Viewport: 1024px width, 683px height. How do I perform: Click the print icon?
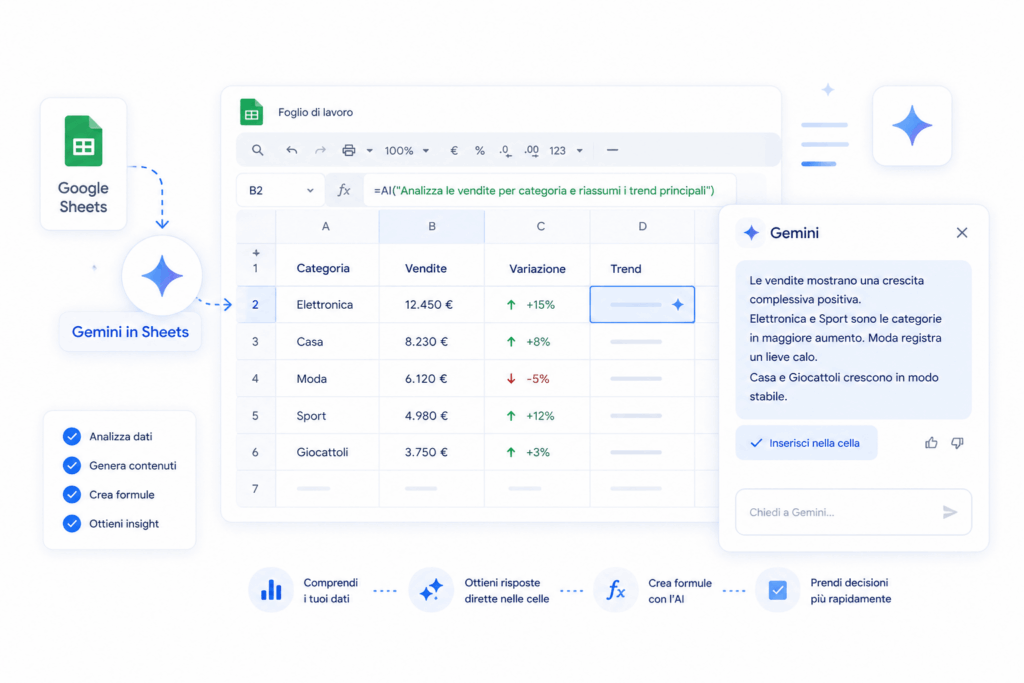tap(349, 150)
